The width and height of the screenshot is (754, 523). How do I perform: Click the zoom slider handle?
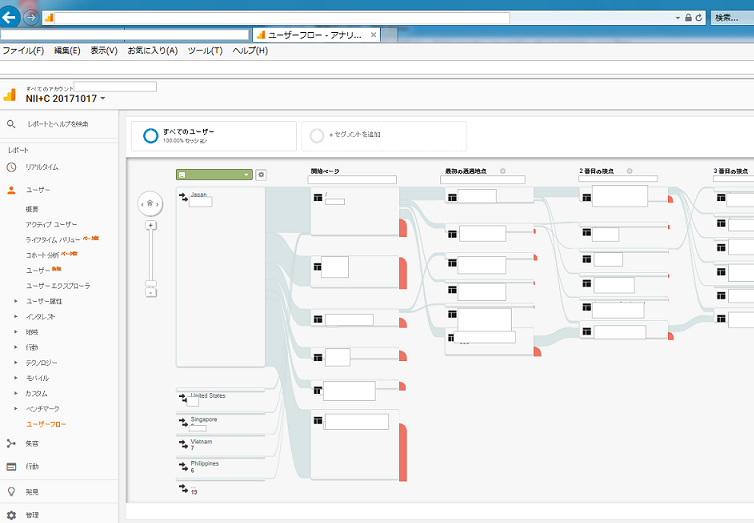tap(151, 283)
